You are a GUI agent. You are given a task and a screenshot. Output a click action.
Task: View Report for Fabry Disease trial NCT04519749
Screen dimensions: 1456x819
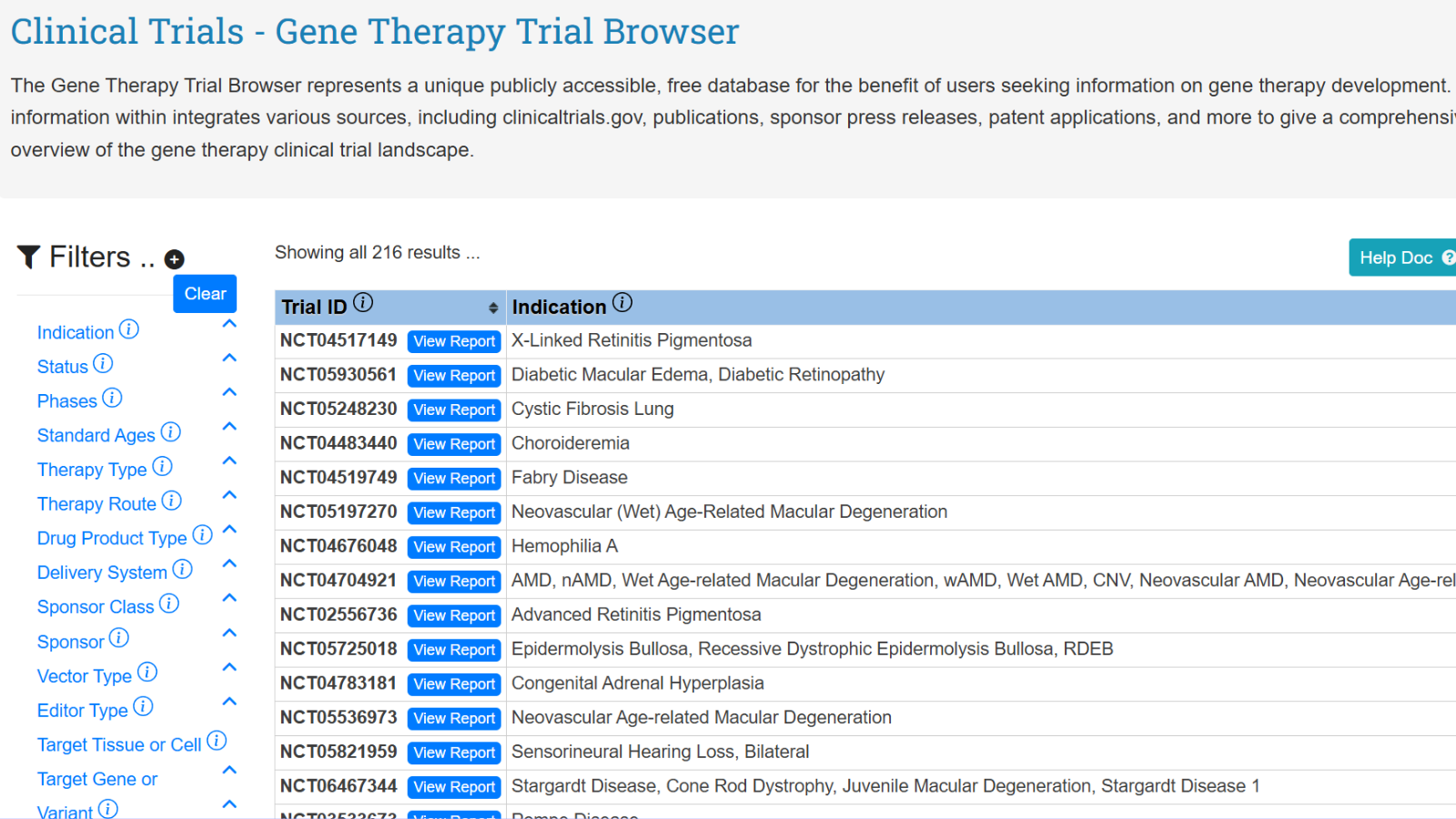click(454, 479)
